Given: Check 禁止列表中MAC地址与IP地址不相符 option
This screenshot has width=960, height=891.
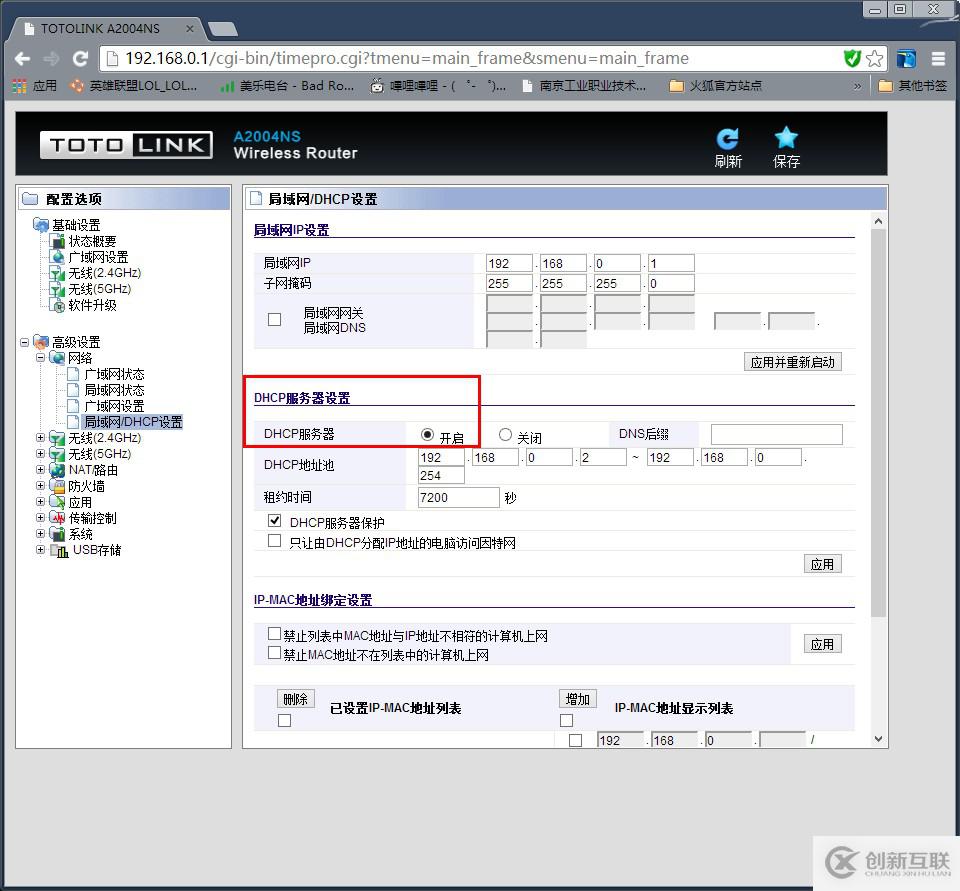Looking at the screenshot, I should click(x=274, y=634).
